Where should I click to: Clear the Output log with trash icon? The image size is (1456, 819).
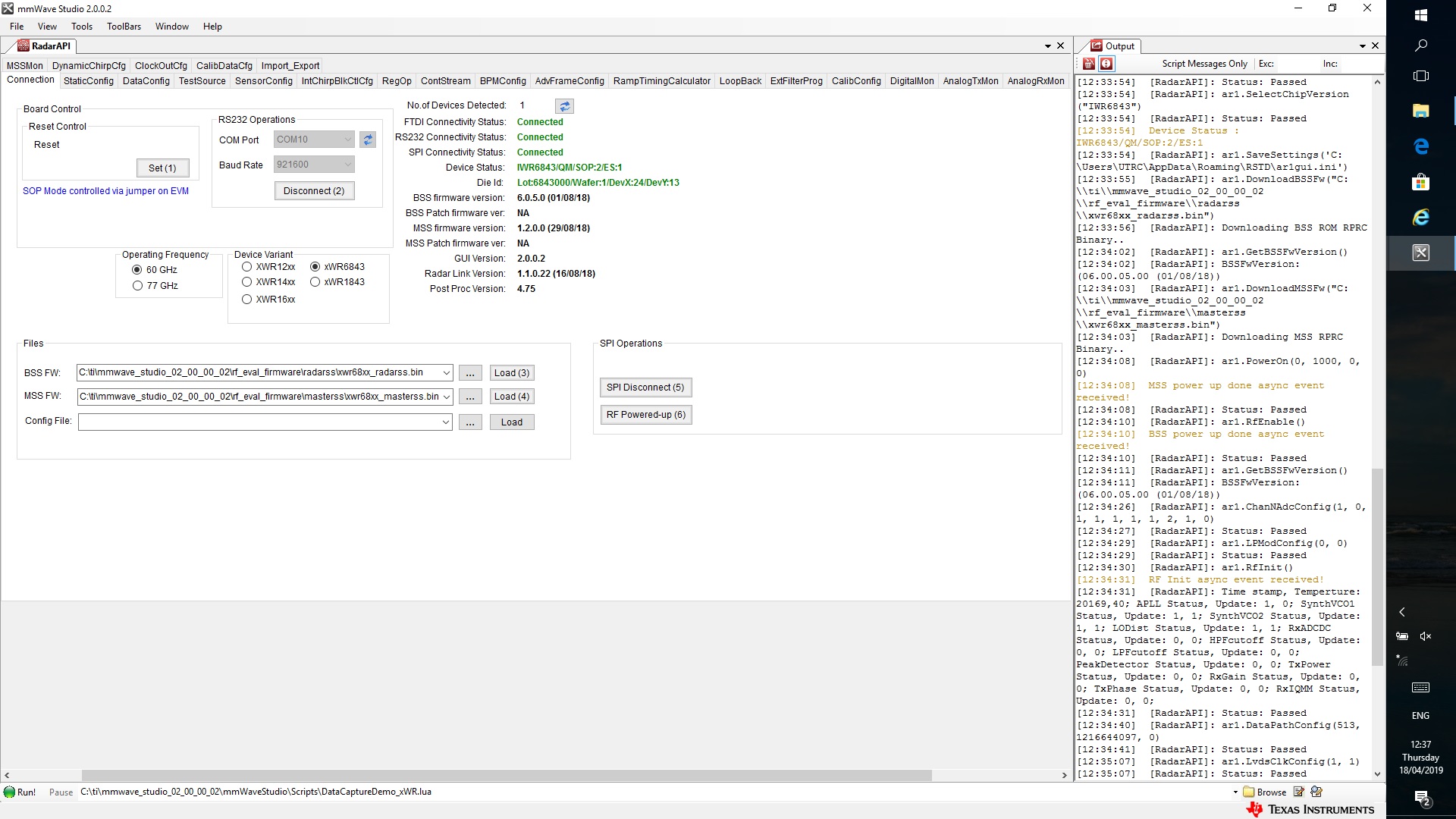coord(1089,64)
